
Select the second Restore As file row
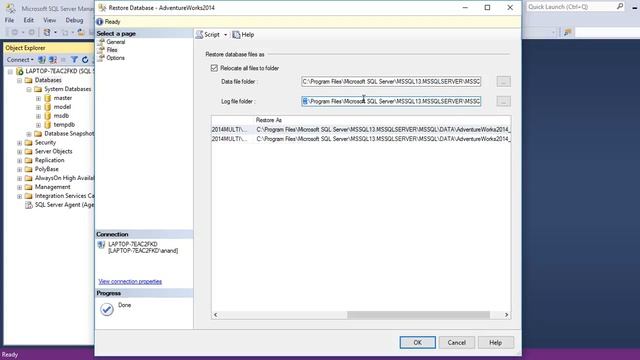tap(361, 139)
